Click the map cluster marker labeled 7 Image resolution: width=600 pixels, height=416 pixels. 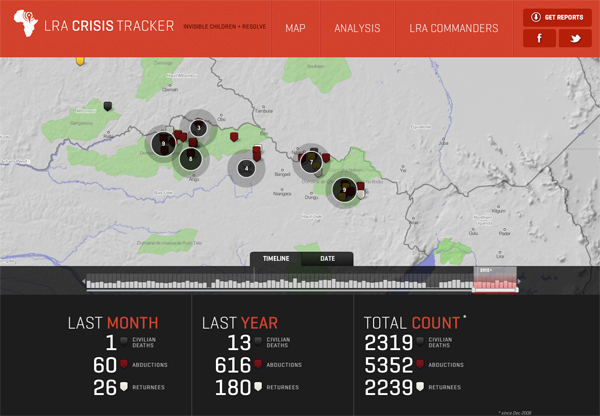click(x=312, y=161)
